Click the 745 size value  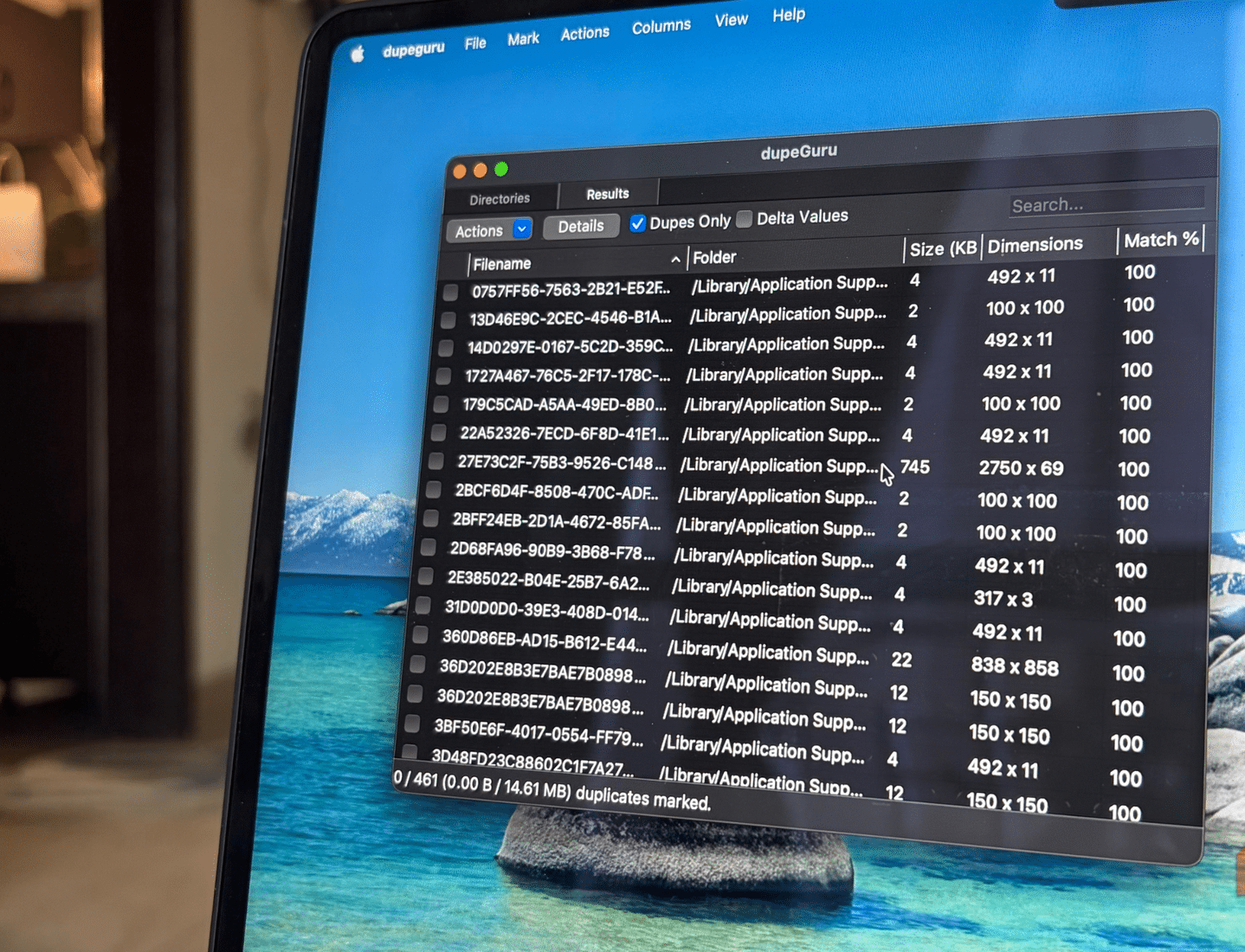coord(914,467)
